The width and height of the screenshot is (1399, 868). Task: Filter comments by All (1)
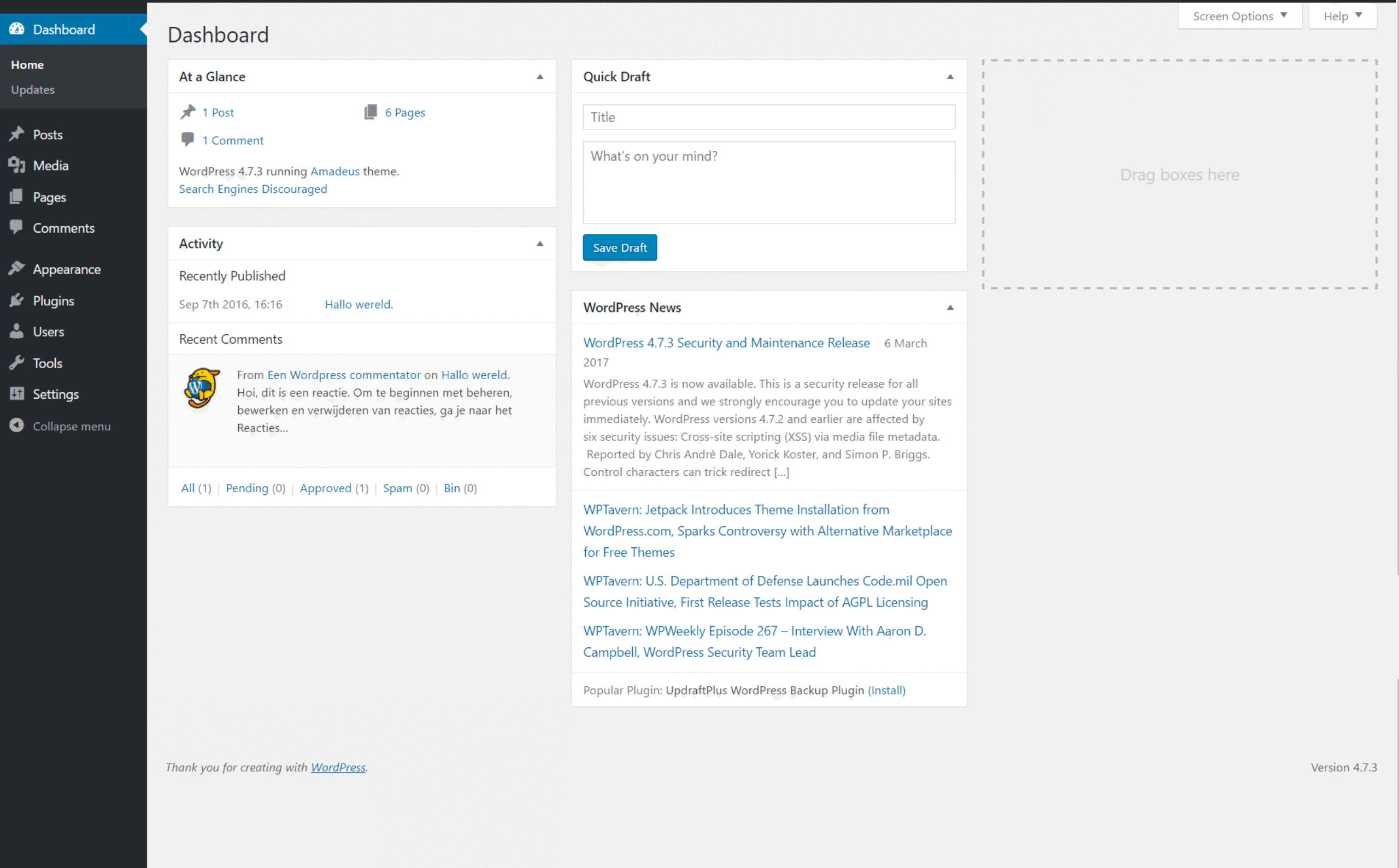[x=196, y=488]
